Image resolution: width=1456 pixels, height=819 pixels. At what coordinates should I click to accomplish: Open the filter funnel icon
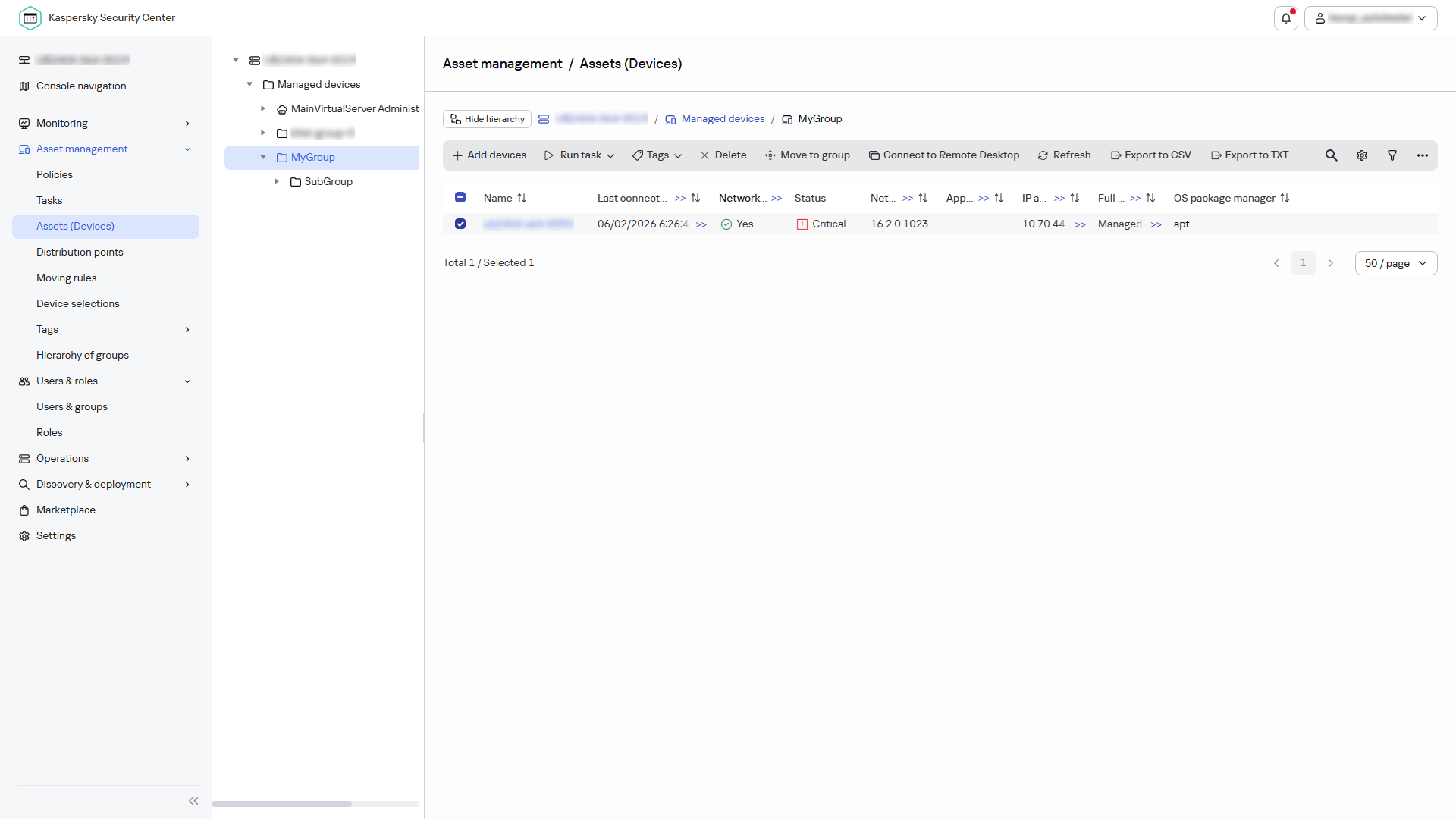pos(1392,155)
